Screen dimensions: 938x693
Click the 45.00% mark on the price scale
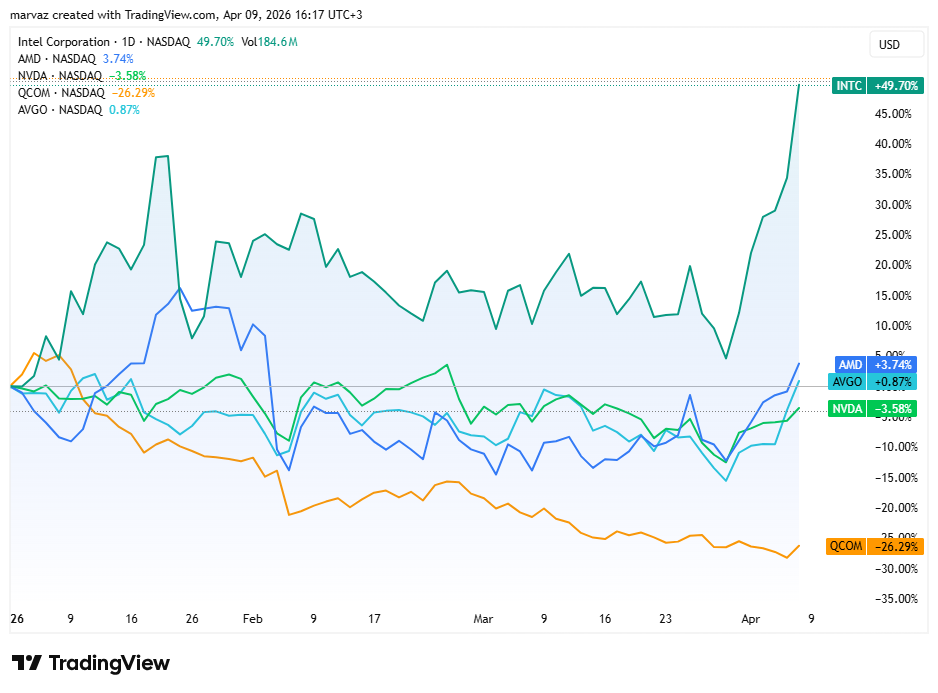click(892, 113)
